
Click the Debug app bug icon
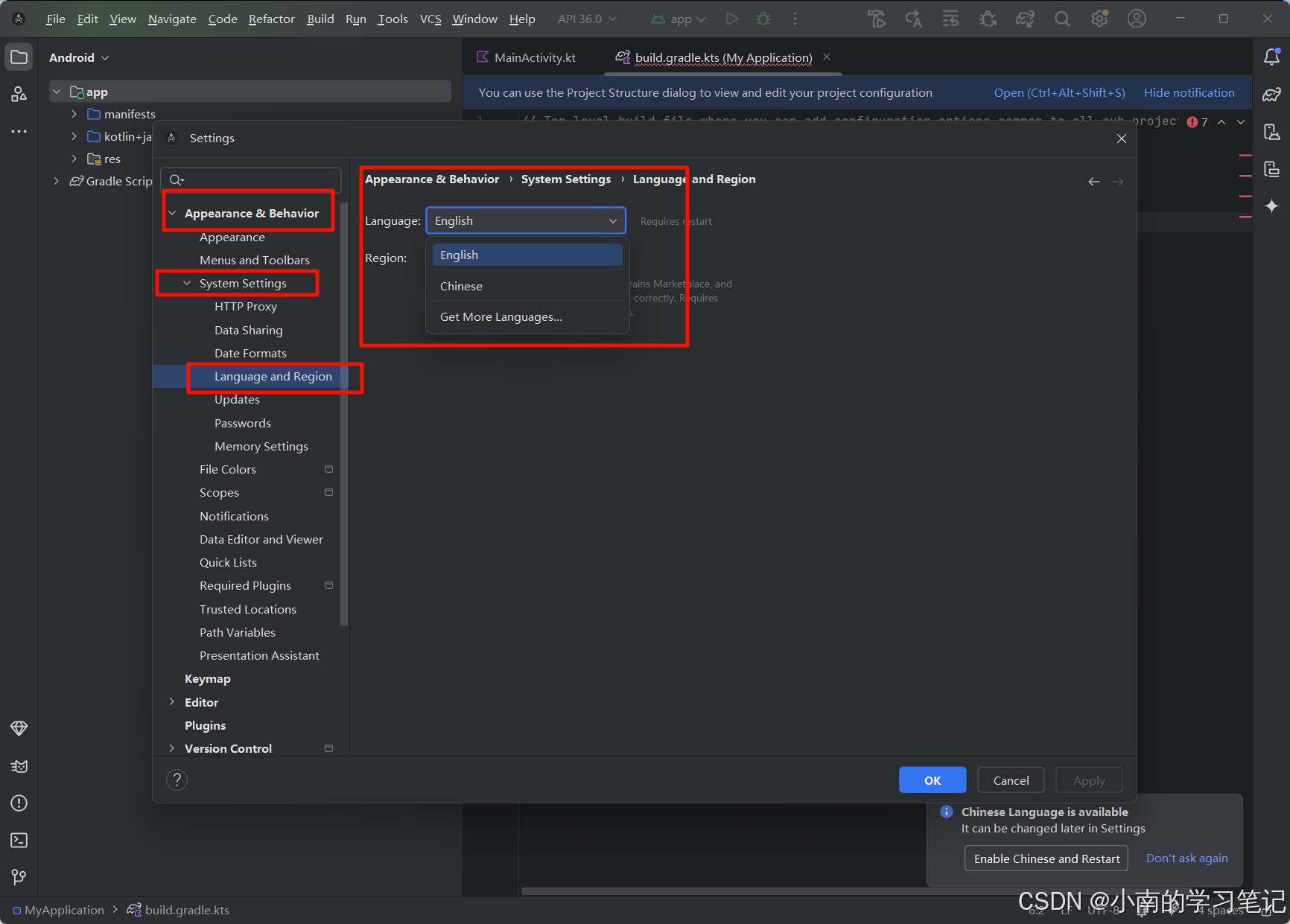pyautogui.click(x=763, y=19)
